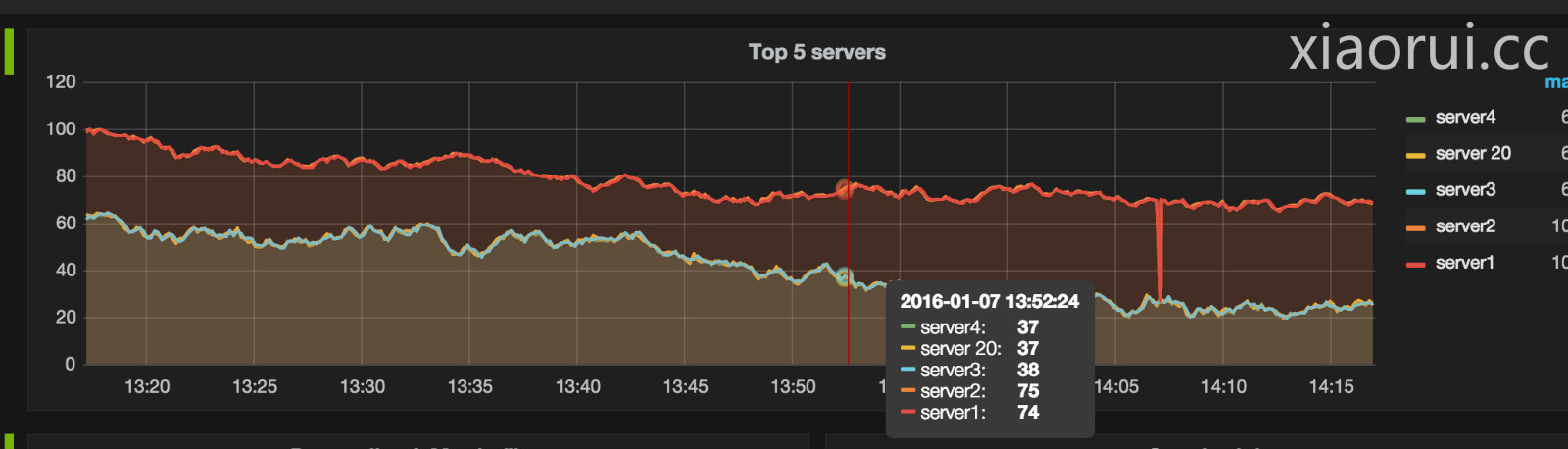1568x449 pixels.
Task: Click the 13:20 label on the time axis
Action: 147,387
